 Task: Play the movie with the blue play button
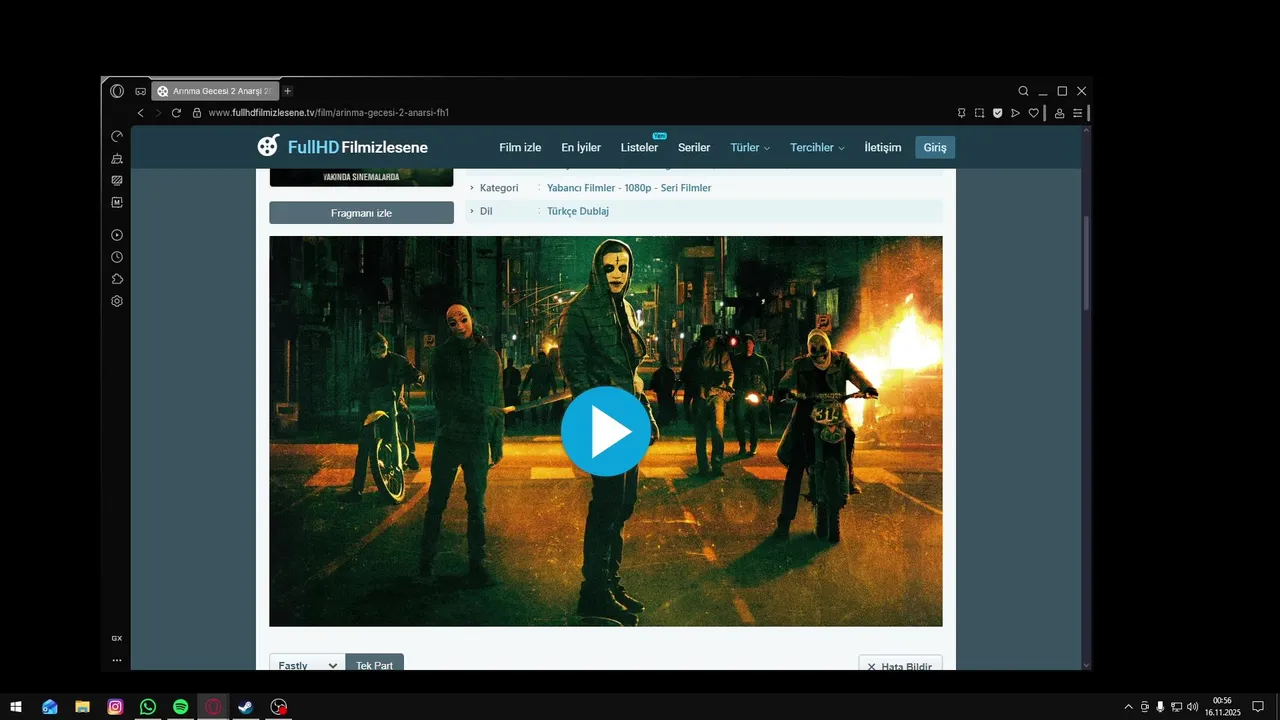(605, 431)
